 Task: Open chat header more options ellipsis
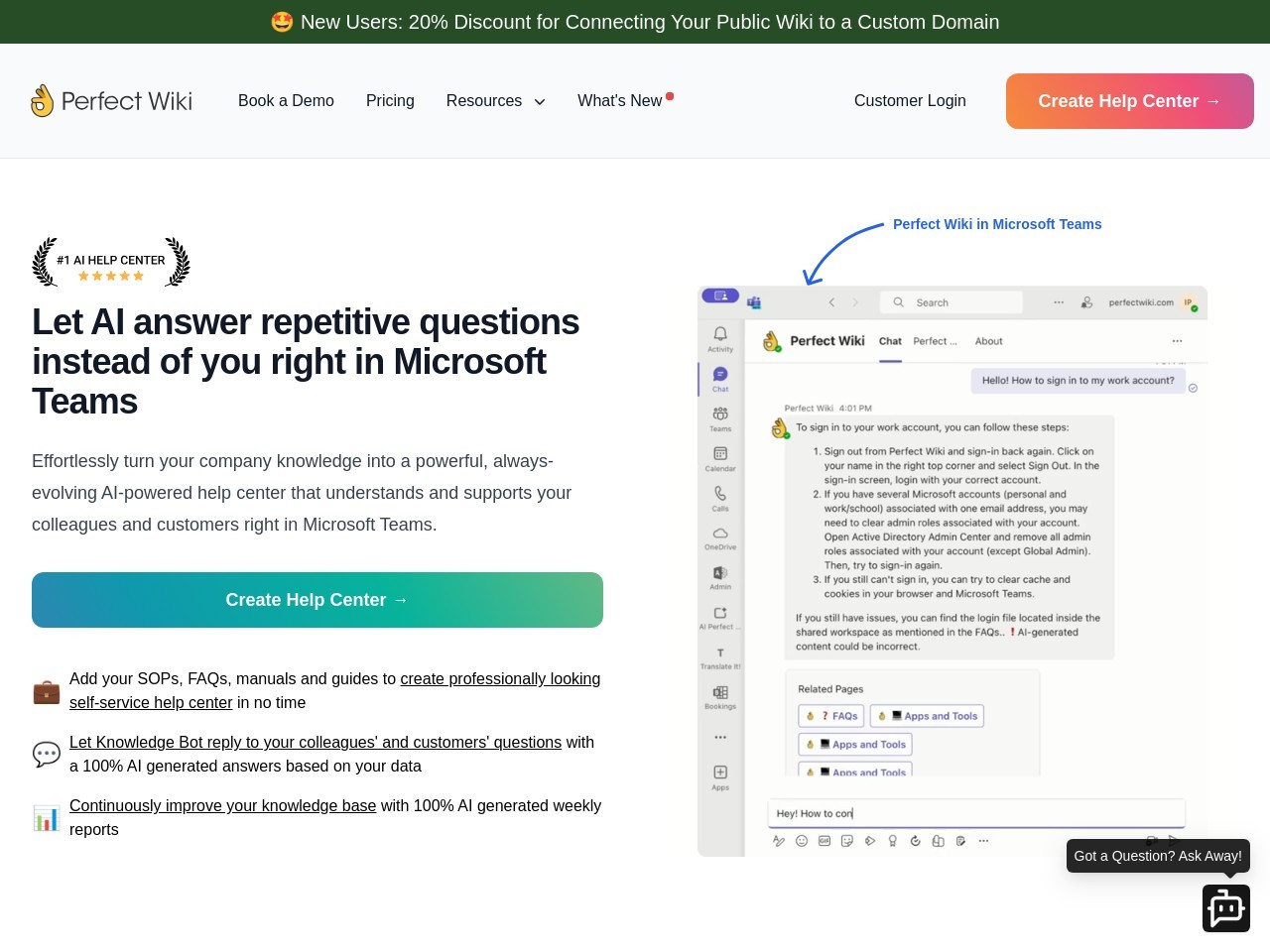pyautogui.click(x=1178, y=341)
